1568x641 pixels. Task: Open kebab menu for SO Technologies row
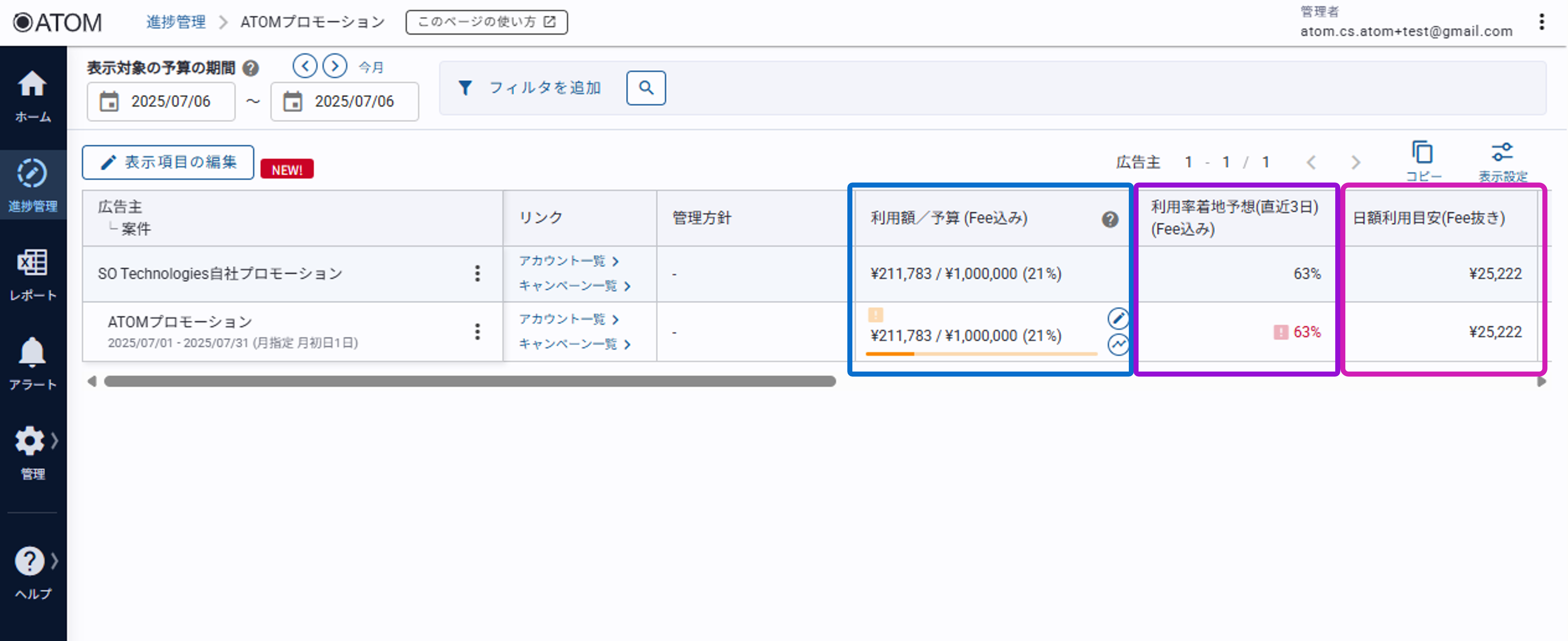click(477, 274)
